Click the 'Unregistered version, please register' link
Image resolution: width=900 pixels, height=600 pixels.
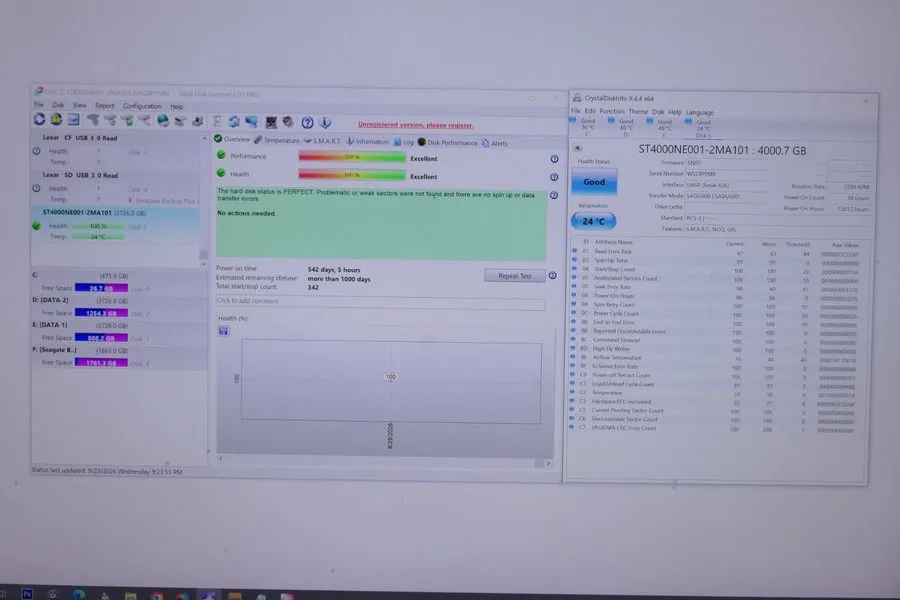coord(416,125)
